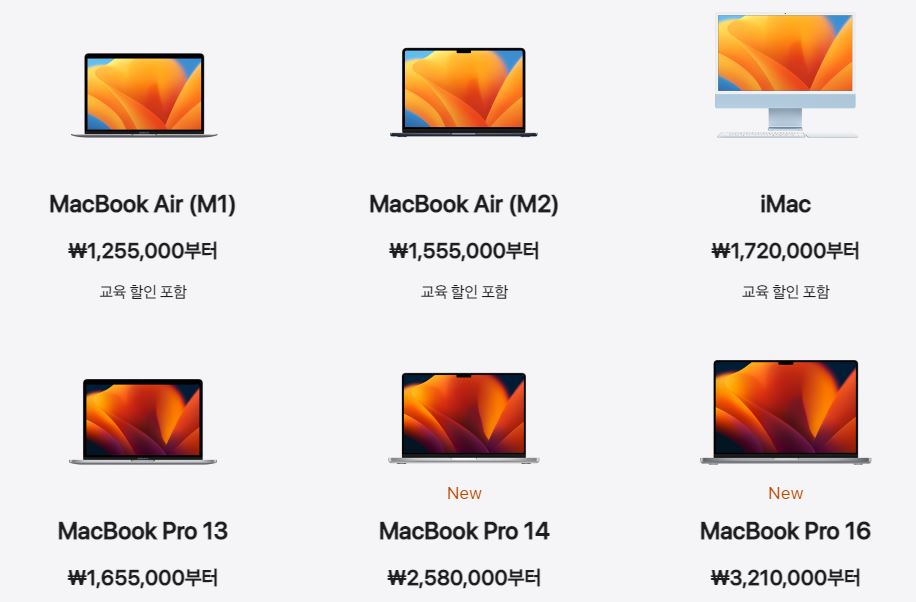Click the iMac title
This screenshot has height=602, width=916.
click(x=786, y=205)
